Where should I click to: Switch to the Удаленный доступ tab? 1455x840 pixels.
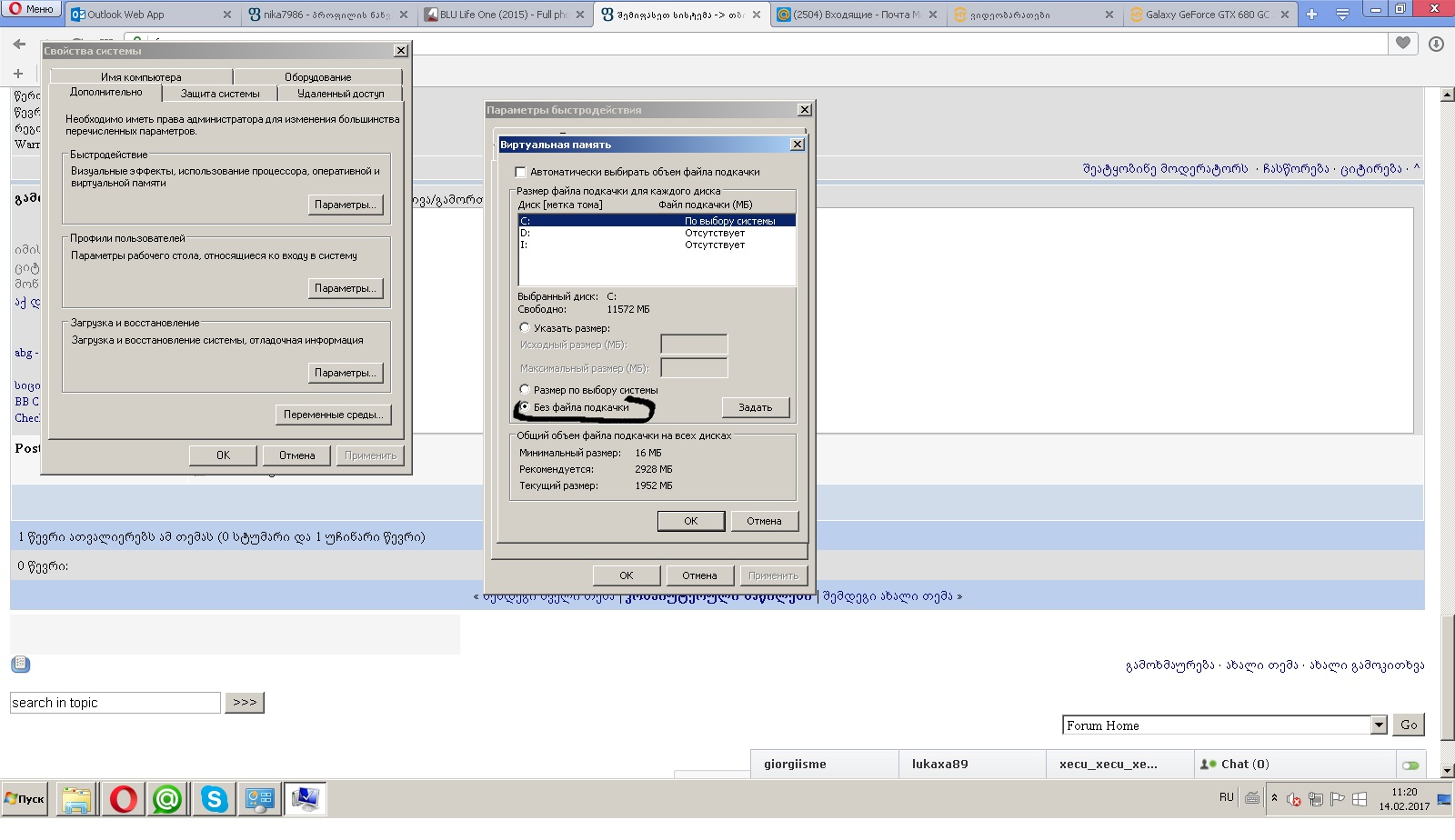[340, 94]
